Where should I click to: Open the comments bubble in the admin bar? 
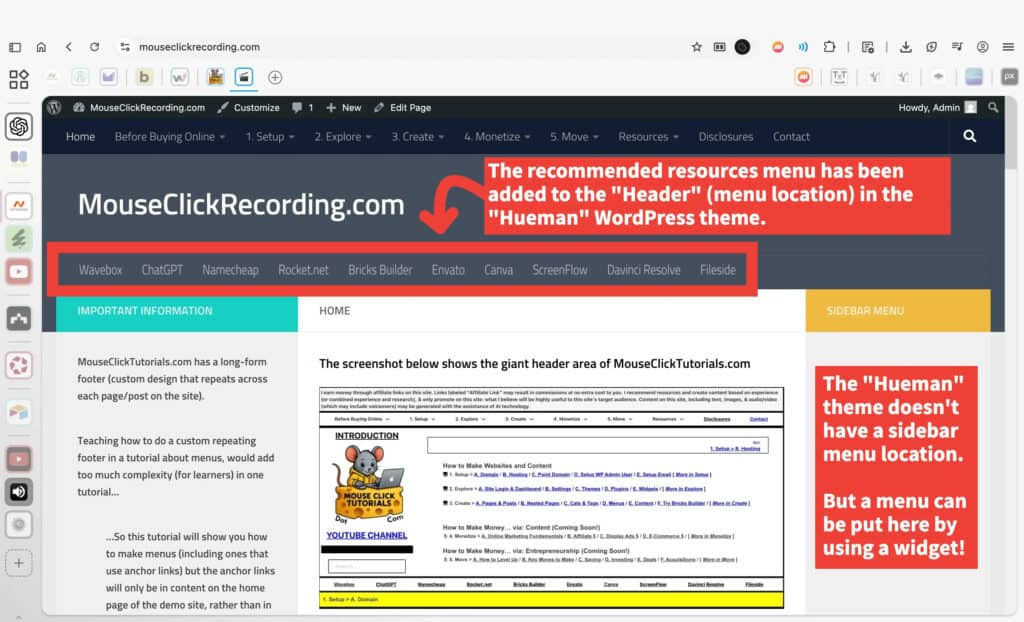point(302,107)
